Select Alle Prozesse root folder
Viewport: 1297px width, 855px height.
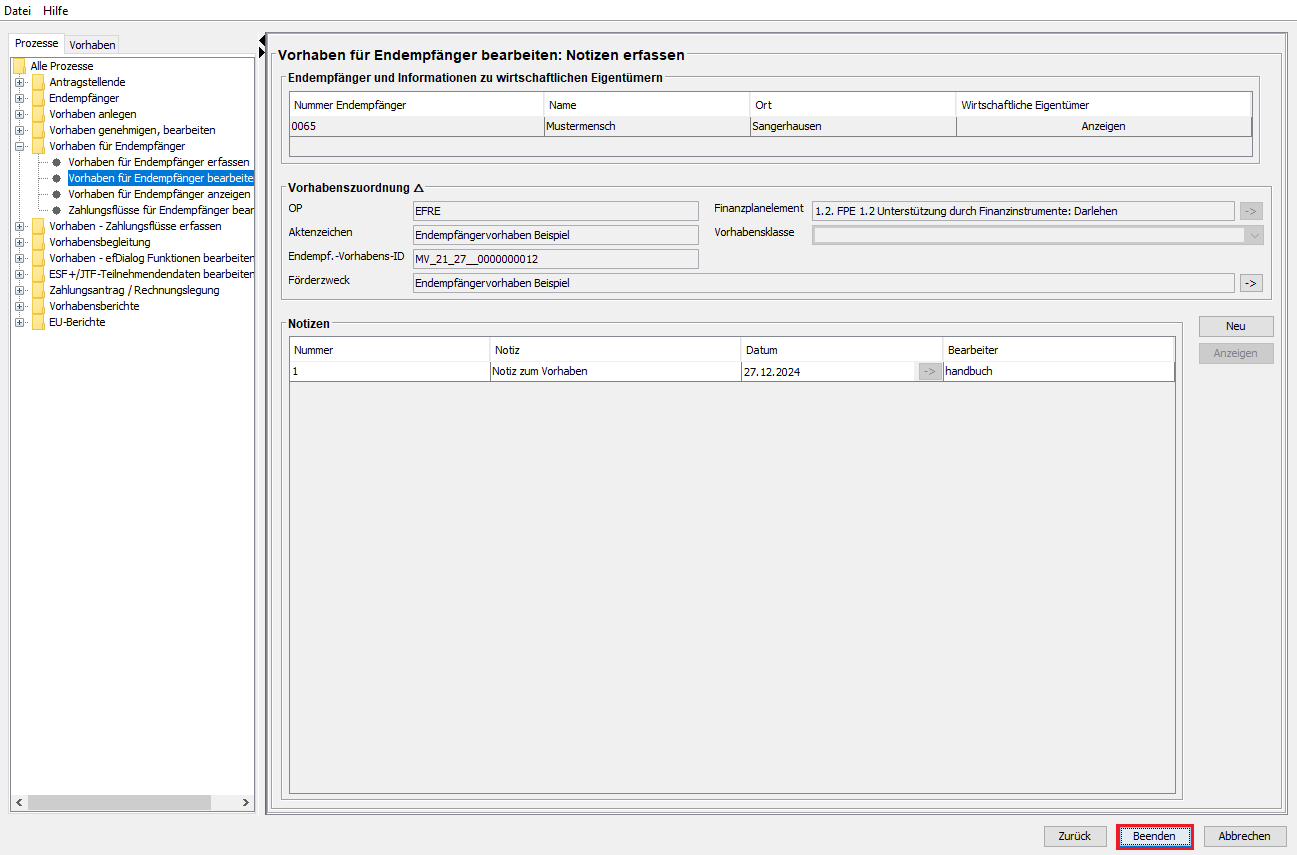pos(62,66)
